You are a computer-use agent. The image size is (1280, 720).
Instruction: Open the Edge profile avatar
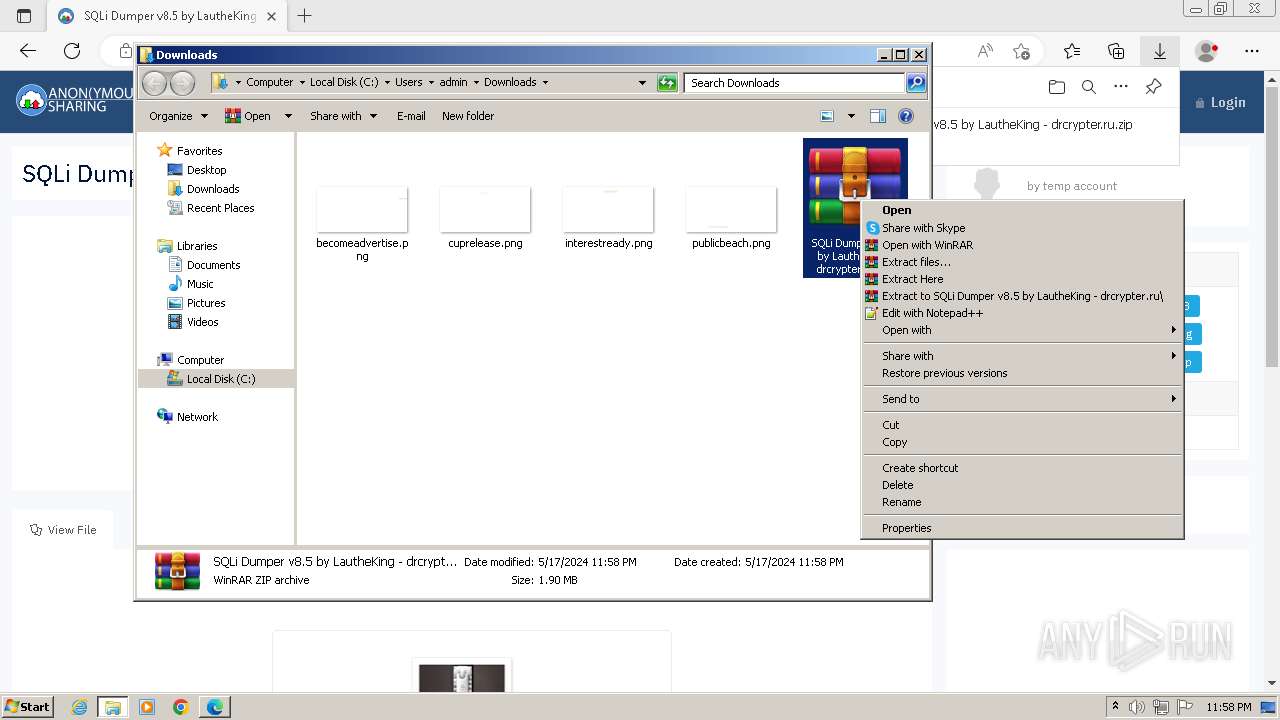[1207, 50]
